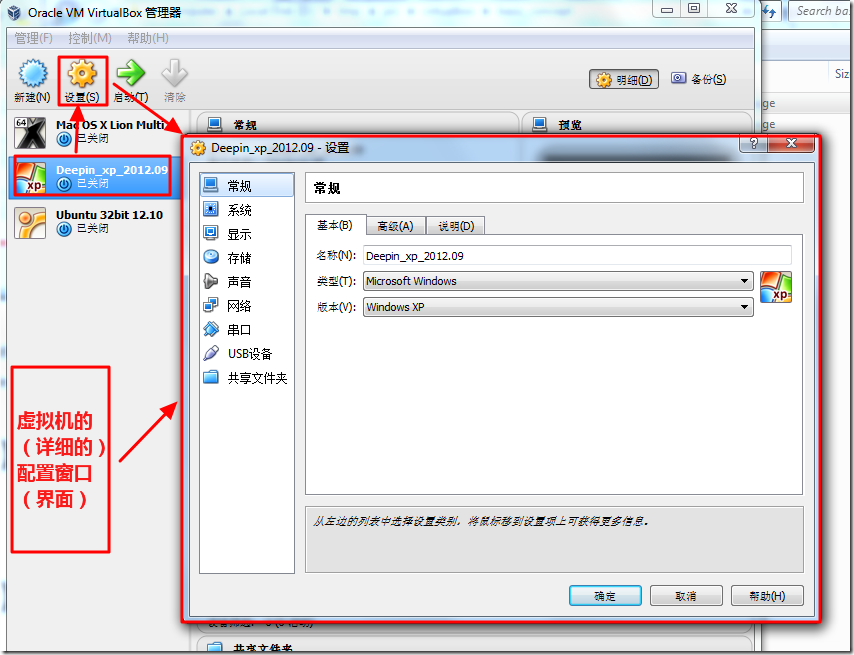Select 常规 category in settings sidebar
Viewport: 854px width, 655px height.
tap(247, 186)
